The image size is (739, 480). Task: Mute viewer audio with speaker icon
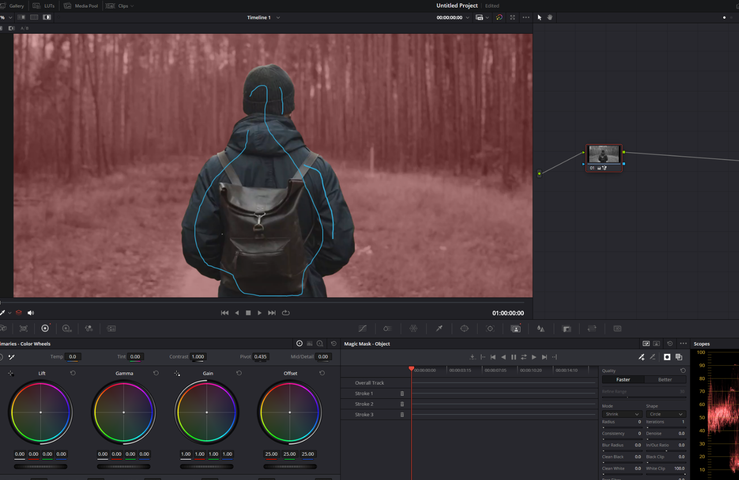tap(31, 313)
